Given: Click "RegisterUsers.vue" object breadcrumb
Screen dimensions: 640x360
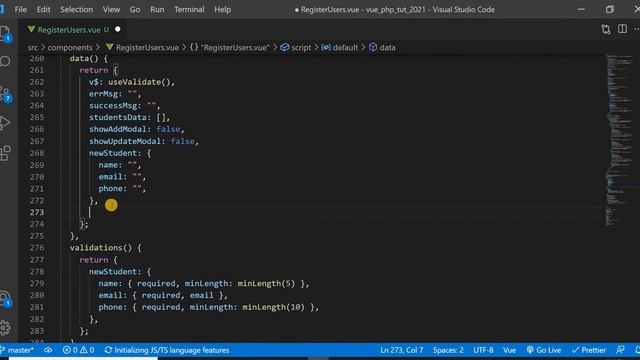Looking at the screenshot, I should click(230, 47).
